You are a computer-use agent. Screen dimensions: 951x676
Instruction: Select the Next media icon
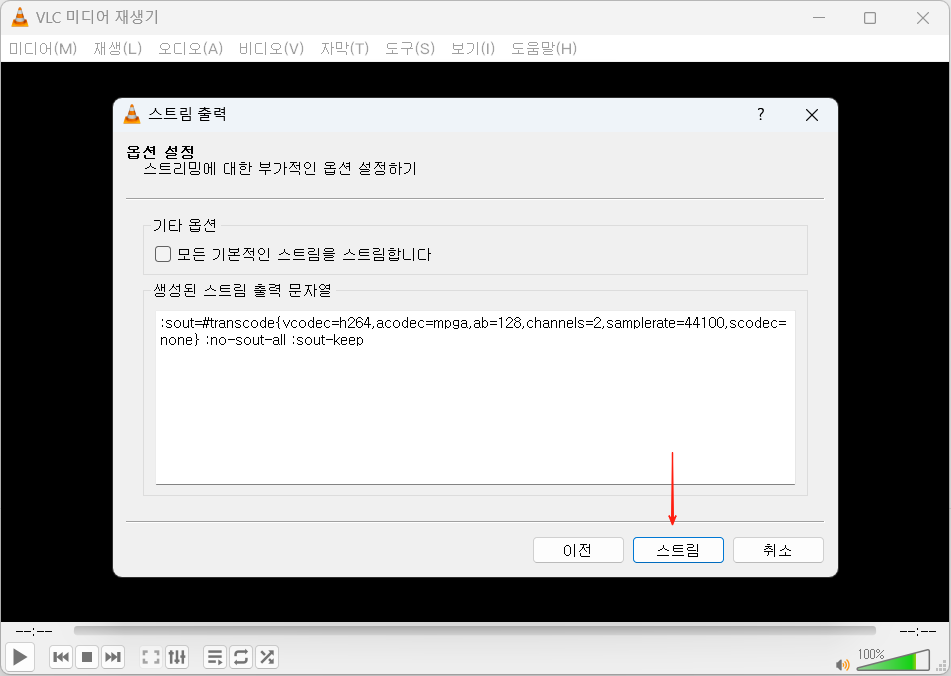[x=113, y=657]
